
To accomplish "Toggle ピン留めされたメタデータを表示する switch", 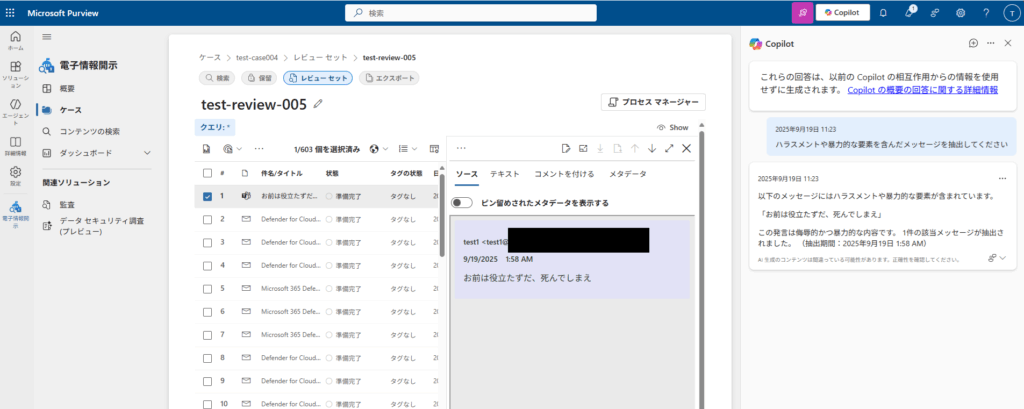I will pyautogui.click(x=463, y=202).
